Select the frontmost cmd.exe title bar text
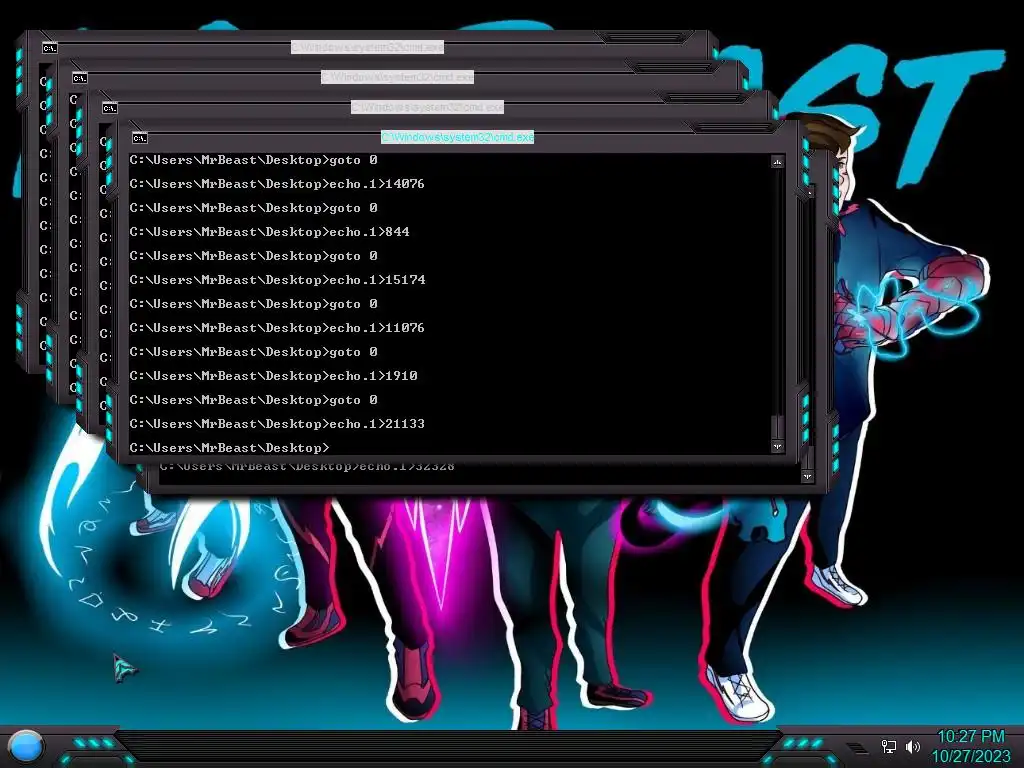Image resolution: width=1024 pixels, height=768 pixels. click(x=457, y=137)
